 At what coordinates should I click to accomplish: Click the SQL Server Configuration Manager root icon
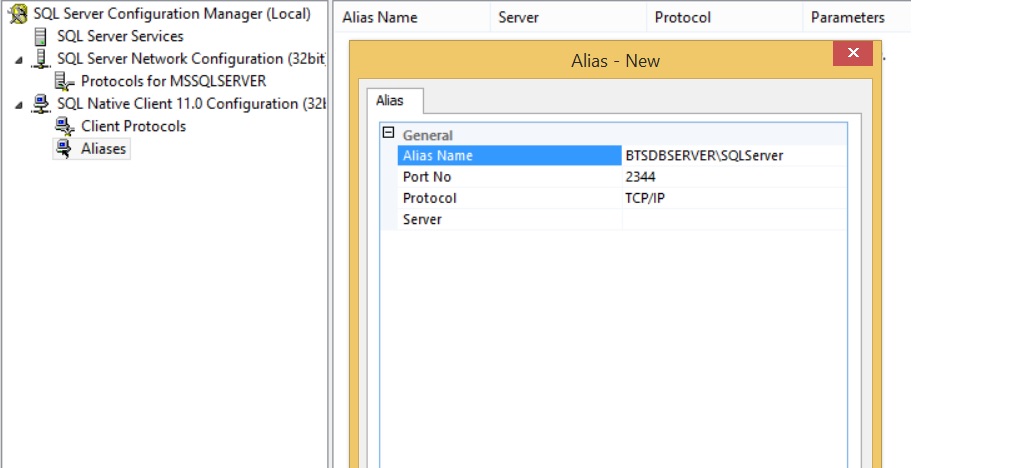pos(18,14)
